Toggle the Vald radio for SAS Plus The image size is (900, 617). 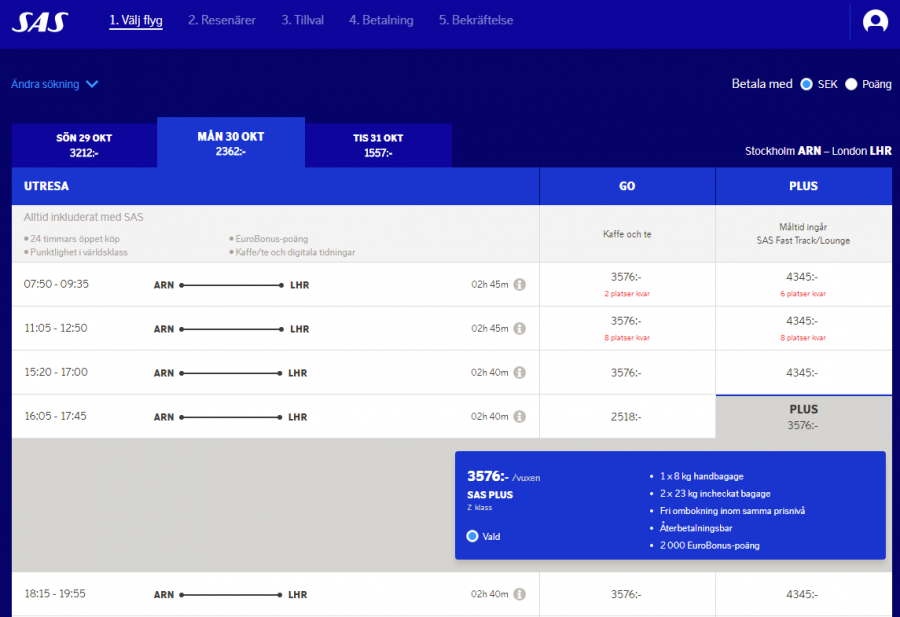point(473,536)
